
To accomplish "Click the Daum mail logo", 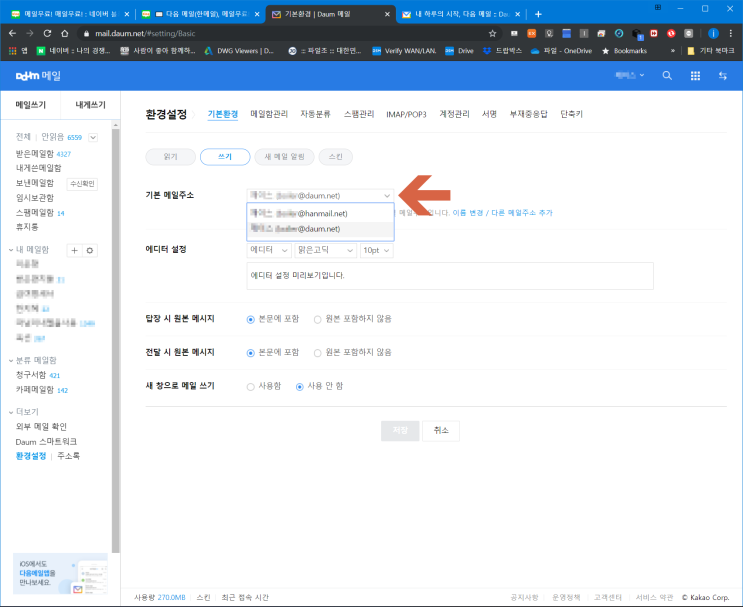I will [38, 76].
